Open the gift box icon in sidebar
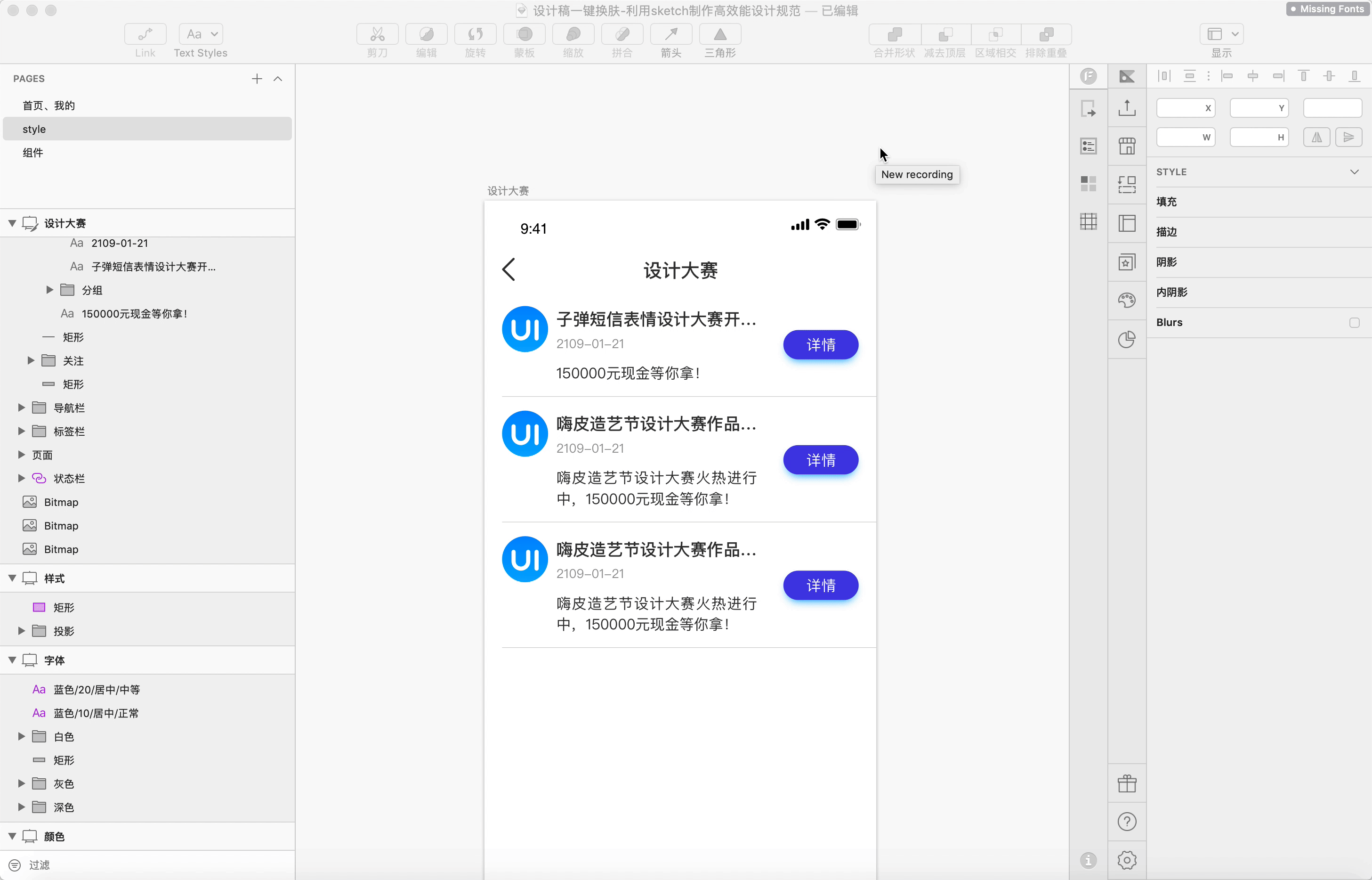The height and width of the screenshot is (880, 1372). pyautogui.click(x=1127, y=783)
